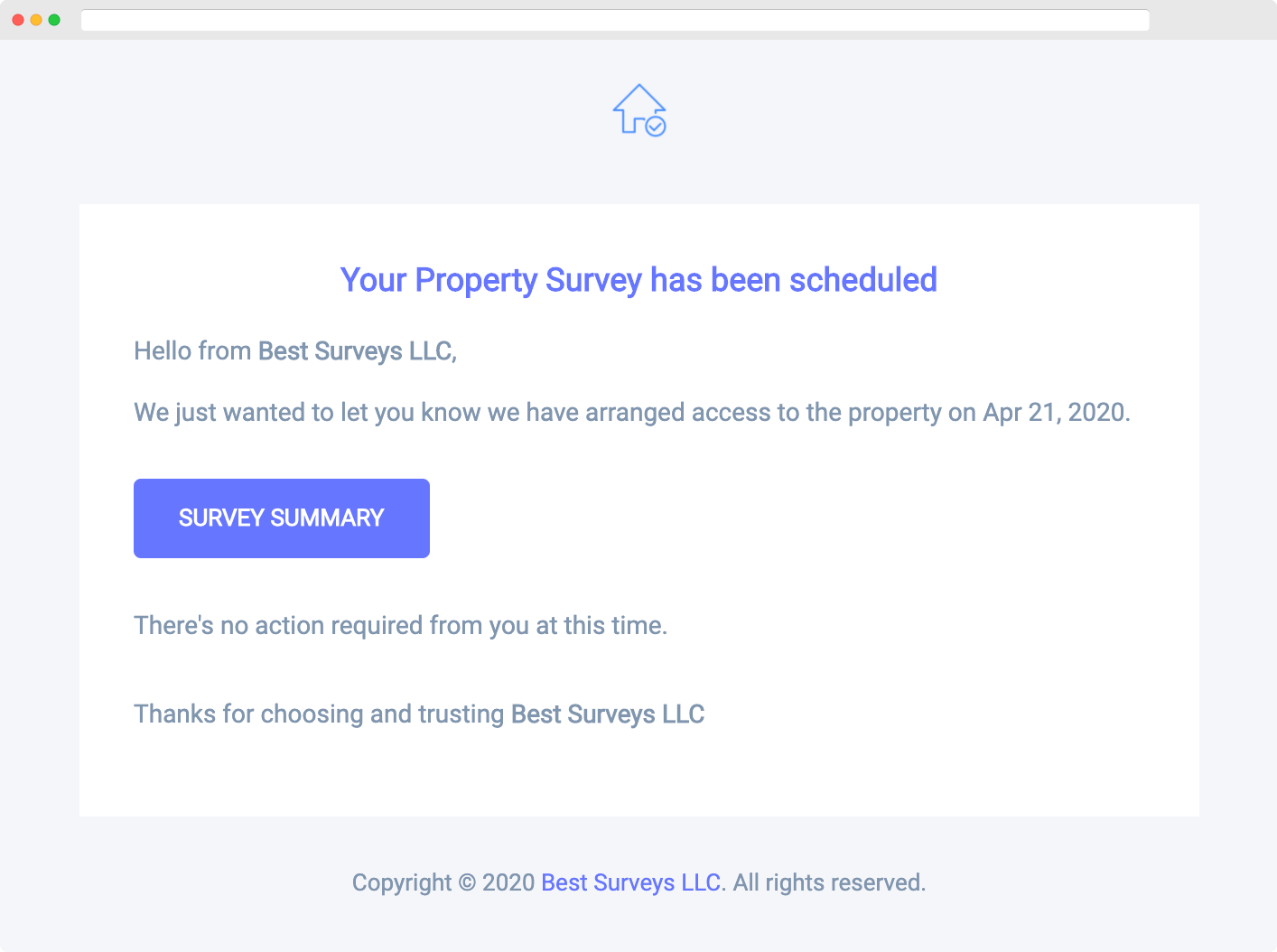This screenshot has width=1277, height=952.
Task: Click the house logo icon
Action: click(637, 107)
